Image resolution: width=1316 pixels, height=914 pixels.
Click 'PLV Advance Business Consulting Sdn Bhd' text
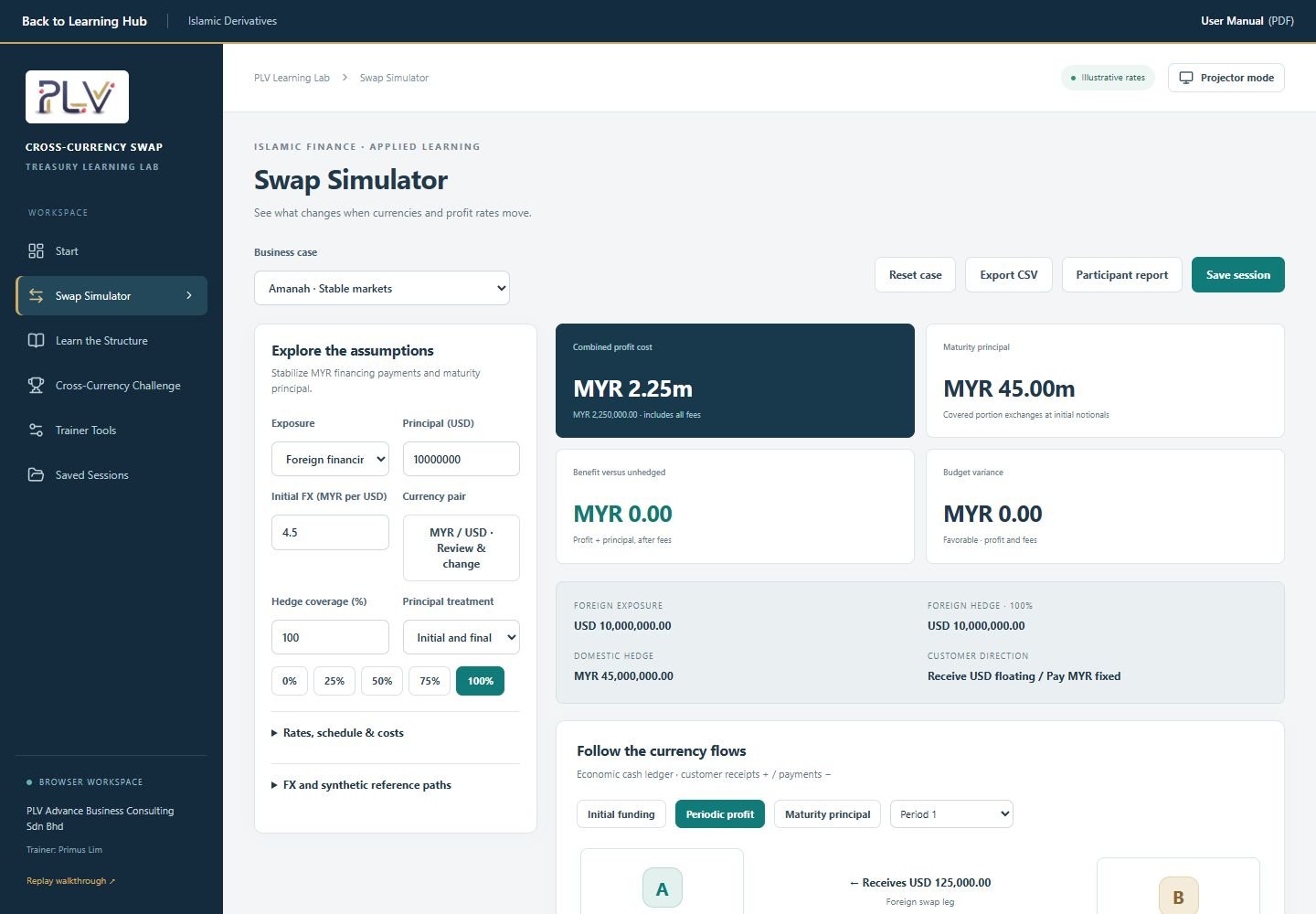pos(100,818)
